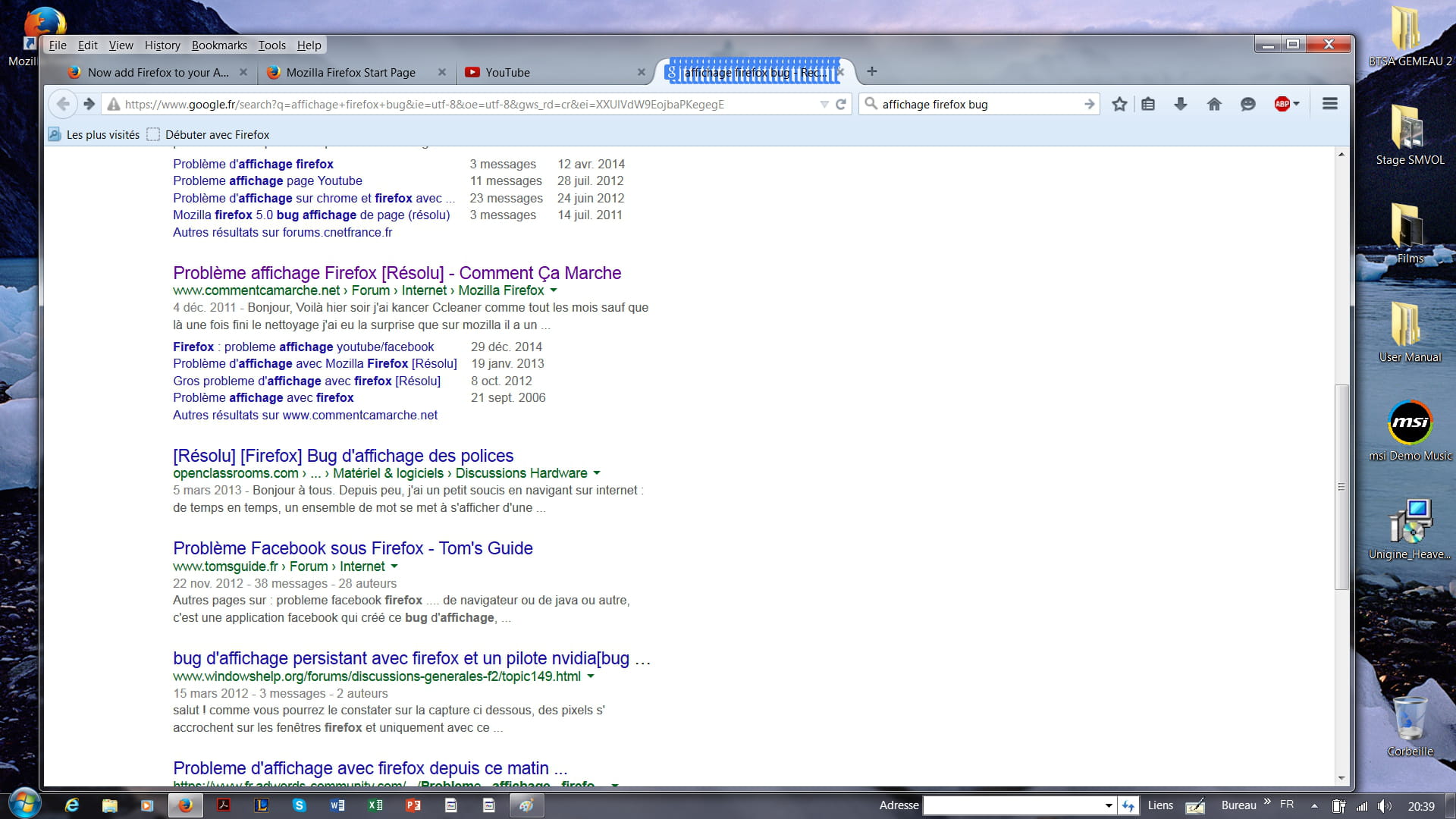The width and height of the screenshot is (1456, 819).
Task: Click the volume speaker icon in system tray
Action: (x=1384, y=806)
